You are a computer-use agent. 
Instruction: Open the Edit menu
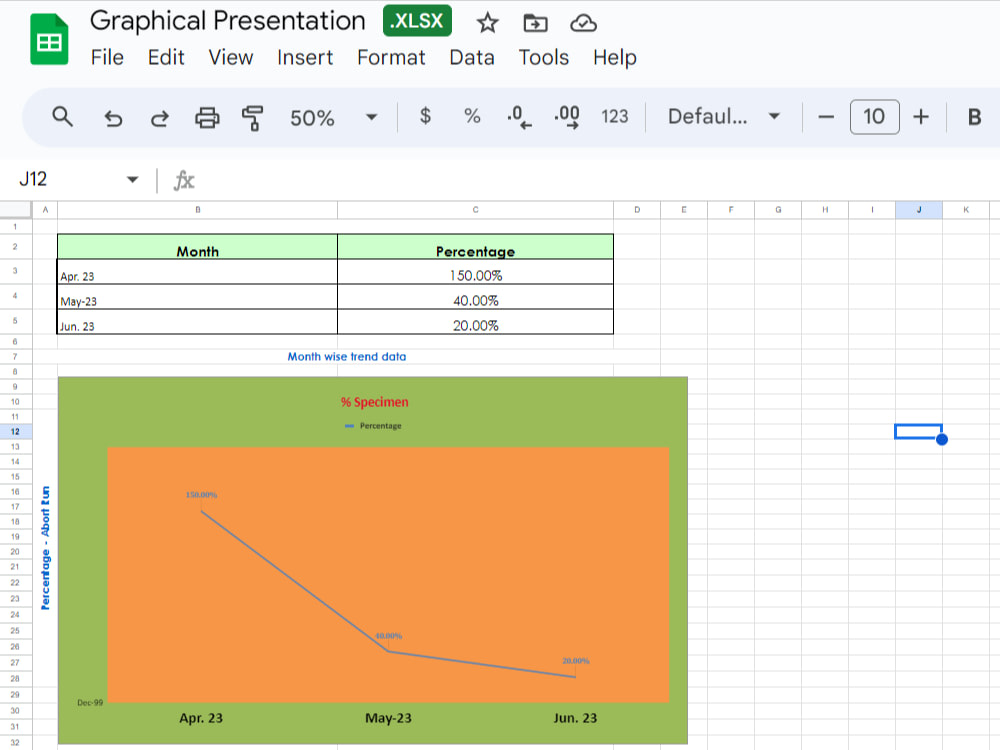click(x=166, y=57)
